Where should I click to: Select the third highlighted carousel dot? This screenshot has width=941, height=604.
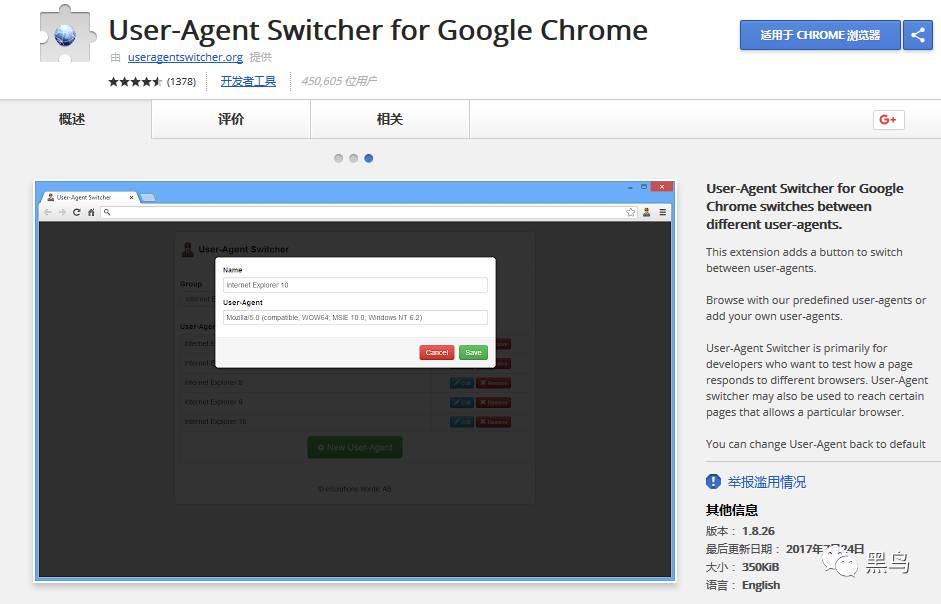(x=368, y=159)
